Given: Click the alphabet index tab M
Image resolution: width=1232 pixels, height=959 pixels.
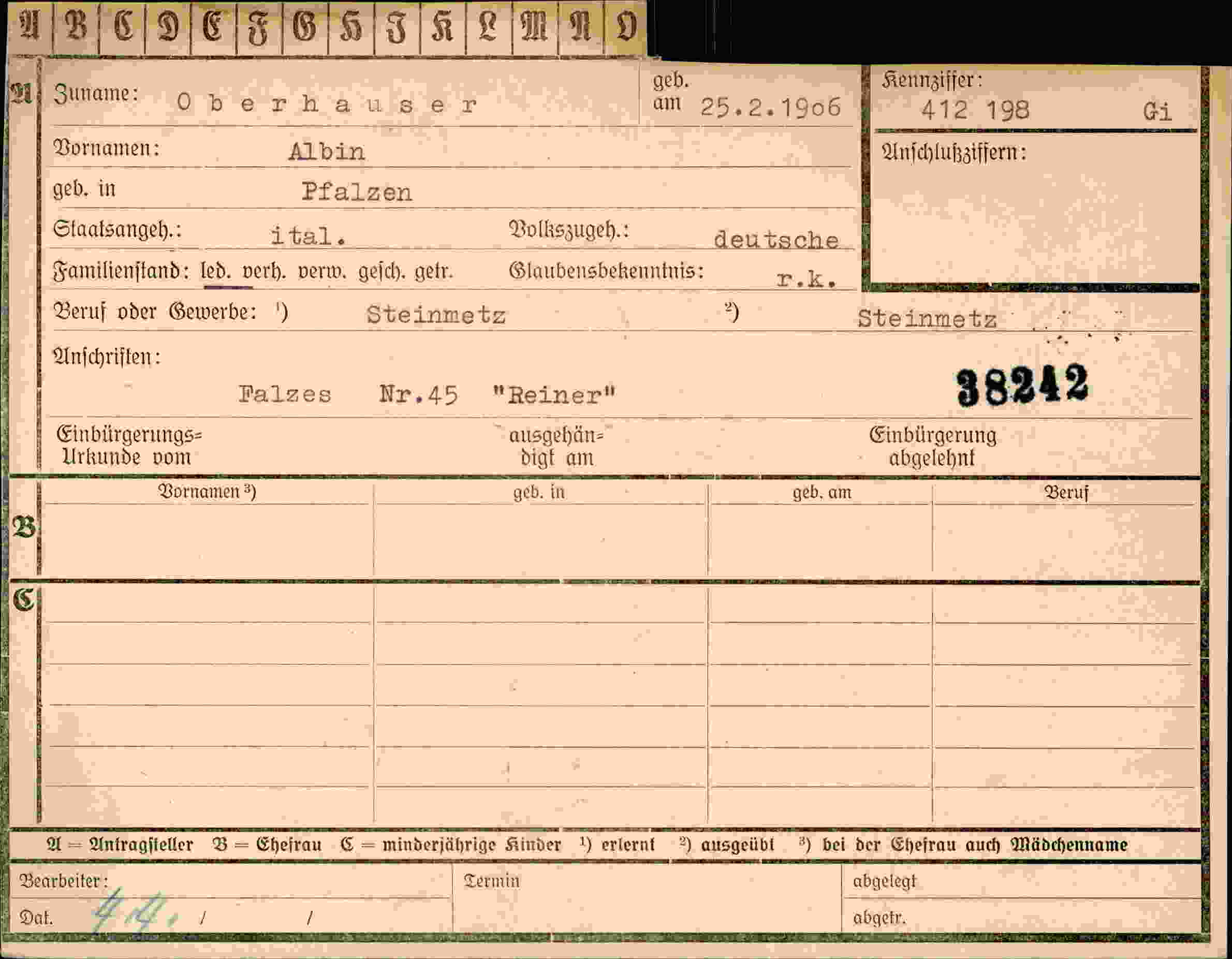Looking at the screenshot, I should click(534, 27).
